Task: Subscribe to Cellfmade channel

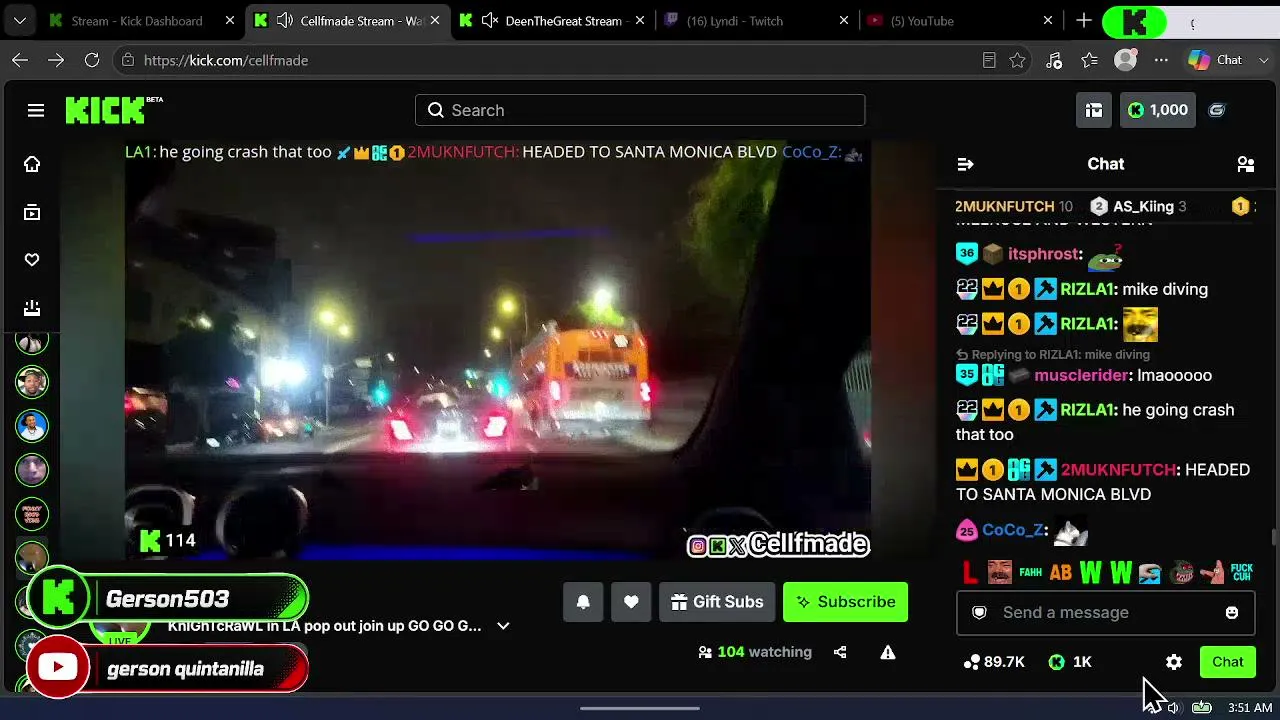Action: (x=846, y=602)
